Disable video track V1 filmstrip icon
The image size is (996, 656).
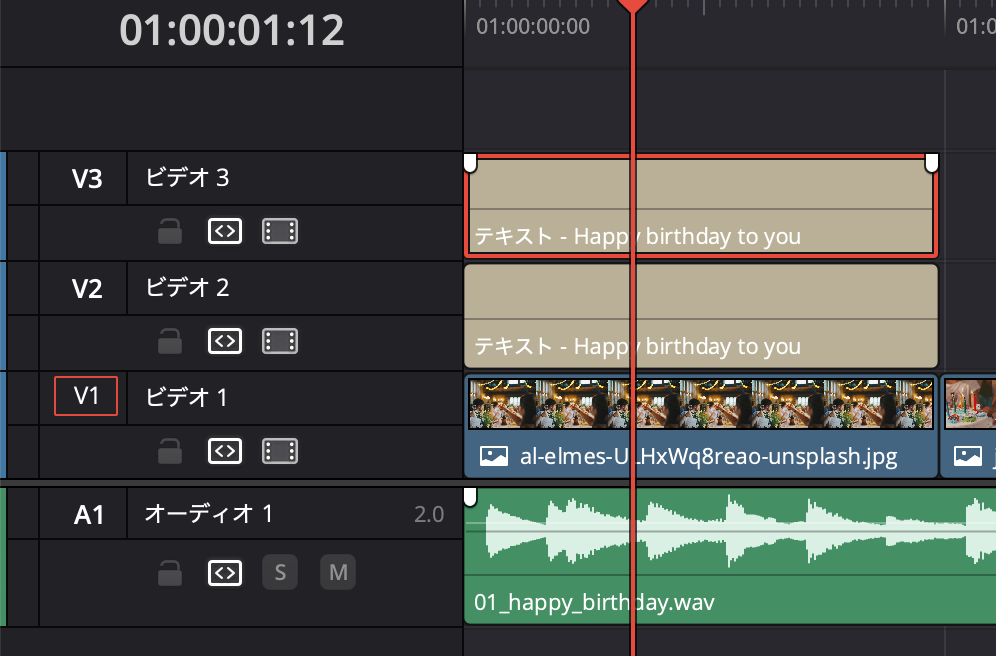tap(280, 452)
